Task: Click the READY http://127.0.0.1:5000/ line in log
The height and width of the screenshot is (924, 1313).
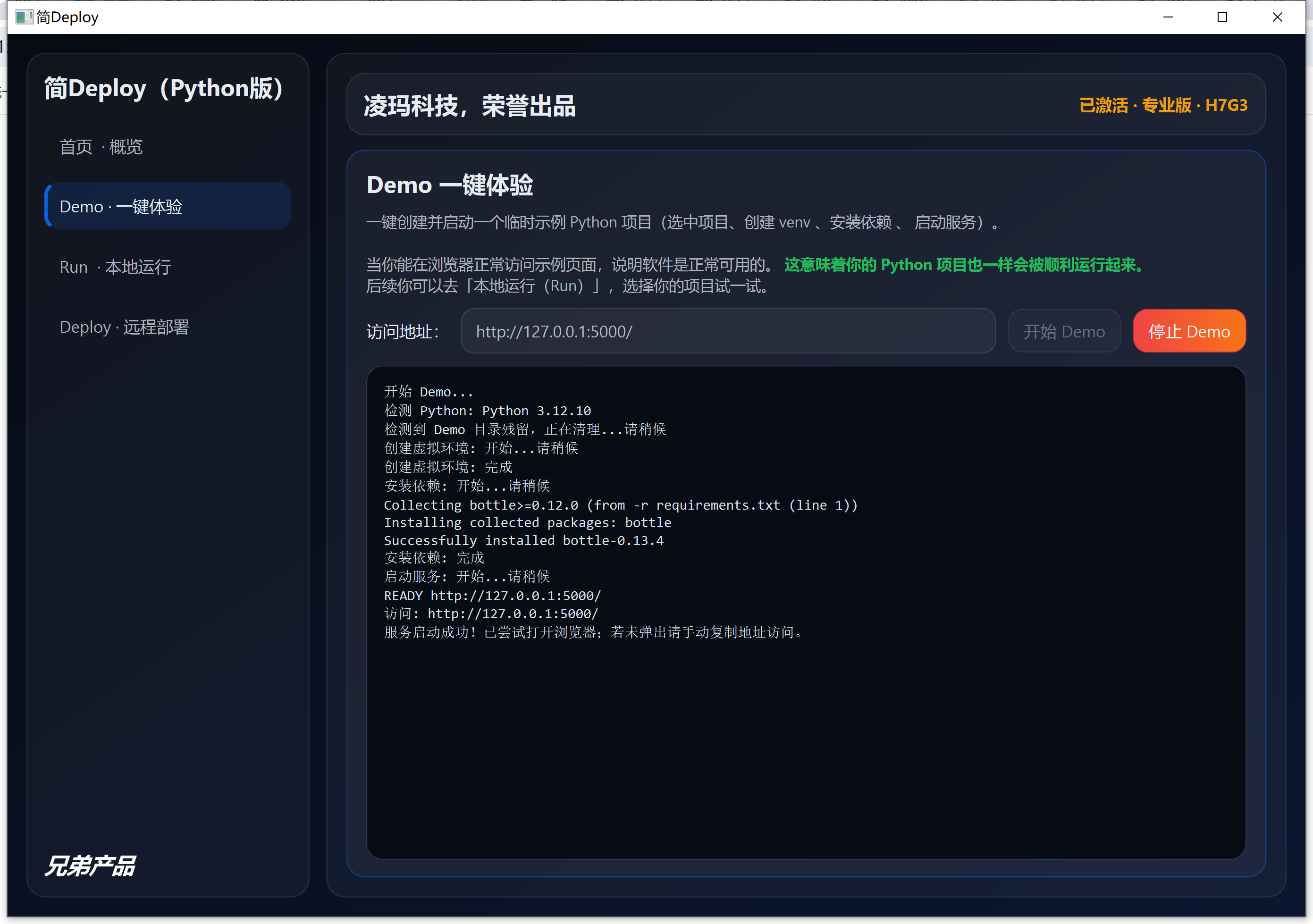Action: 492,595
